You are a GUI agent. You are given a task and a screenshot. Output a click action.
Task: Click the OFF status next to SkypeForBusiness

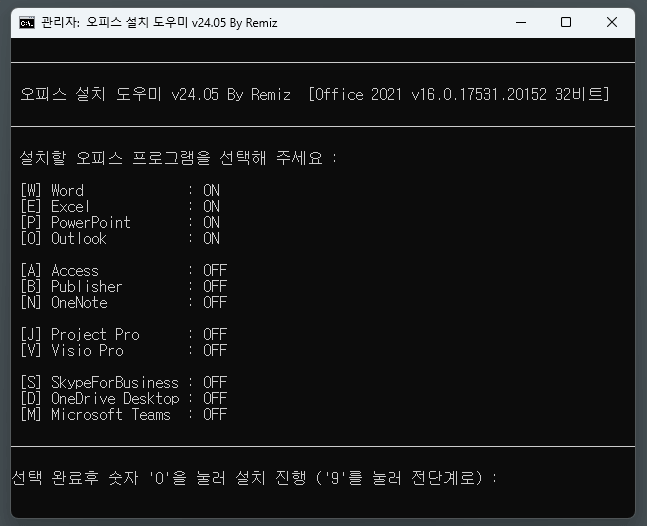tap(215, 382)
